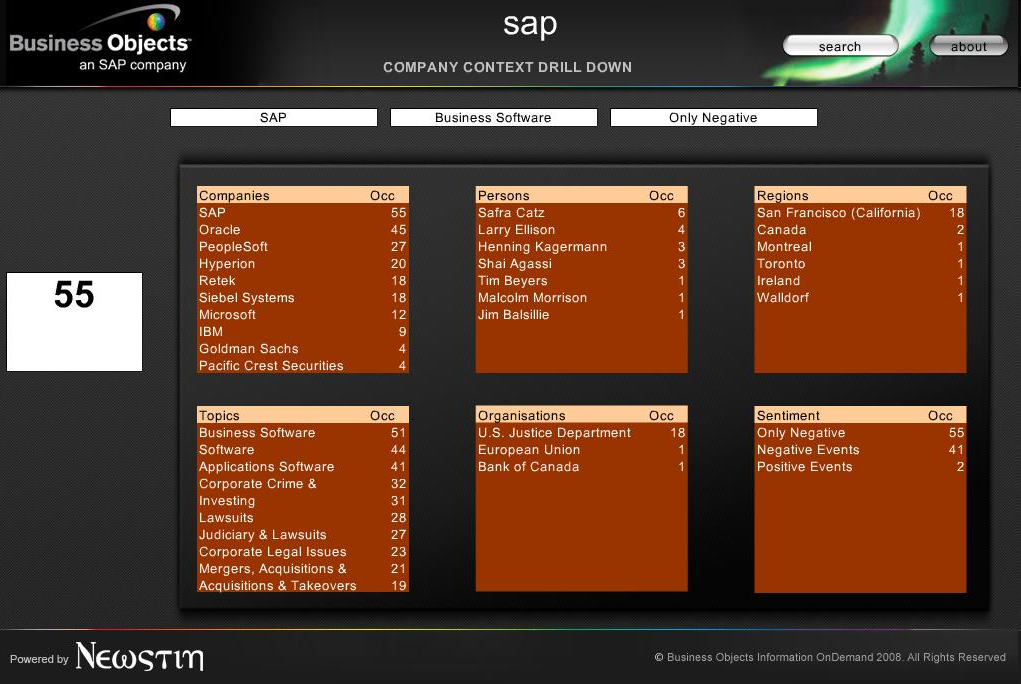Select Jim Balsillie person row
Image resolution: width=1021 pixels, height=684 pixels.
point(581,314)
